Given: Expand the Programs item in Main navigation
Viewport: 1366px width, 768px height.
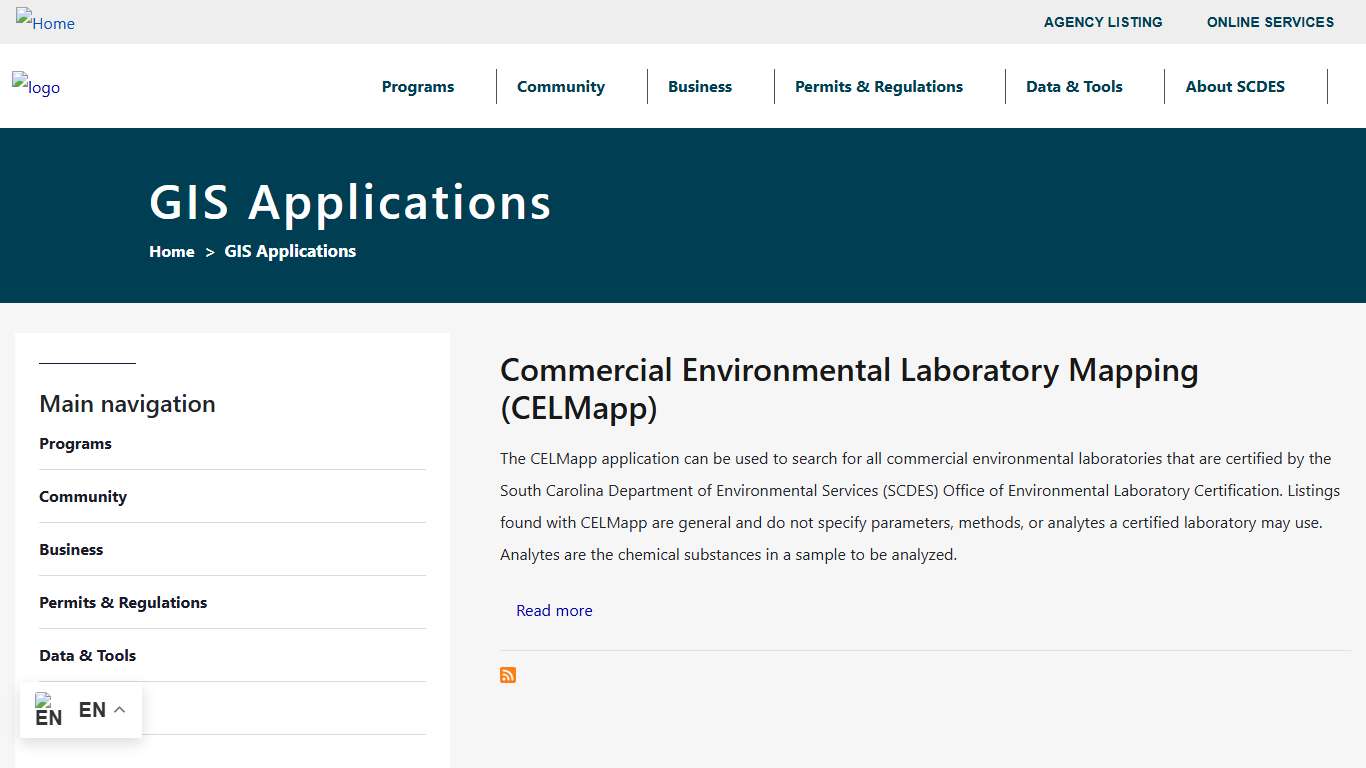Looking at the screenshot, I should coord(75,443).
